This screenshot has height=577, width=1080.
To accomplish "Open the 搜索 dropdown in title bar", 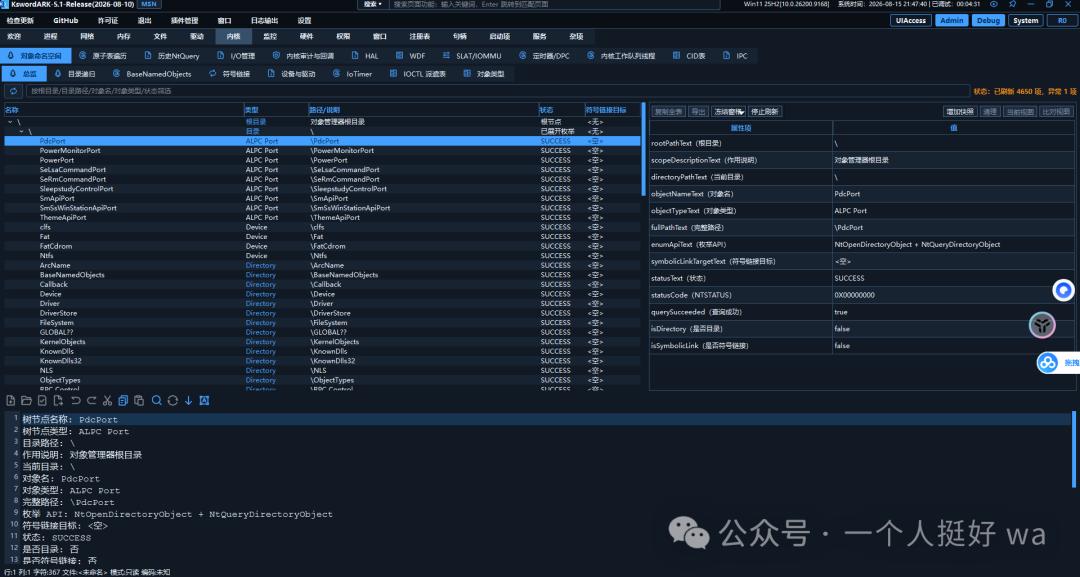I will tap(373, 4).
